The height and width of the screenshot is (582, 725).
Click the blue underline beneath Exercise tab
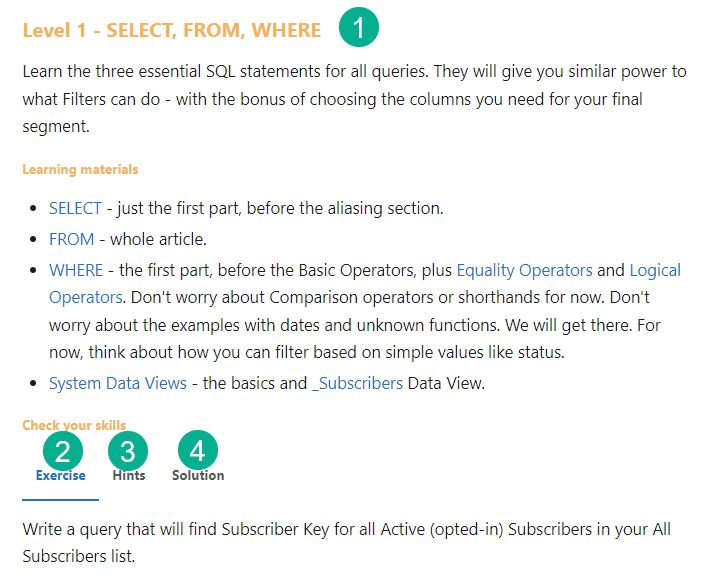click(60, 498)
